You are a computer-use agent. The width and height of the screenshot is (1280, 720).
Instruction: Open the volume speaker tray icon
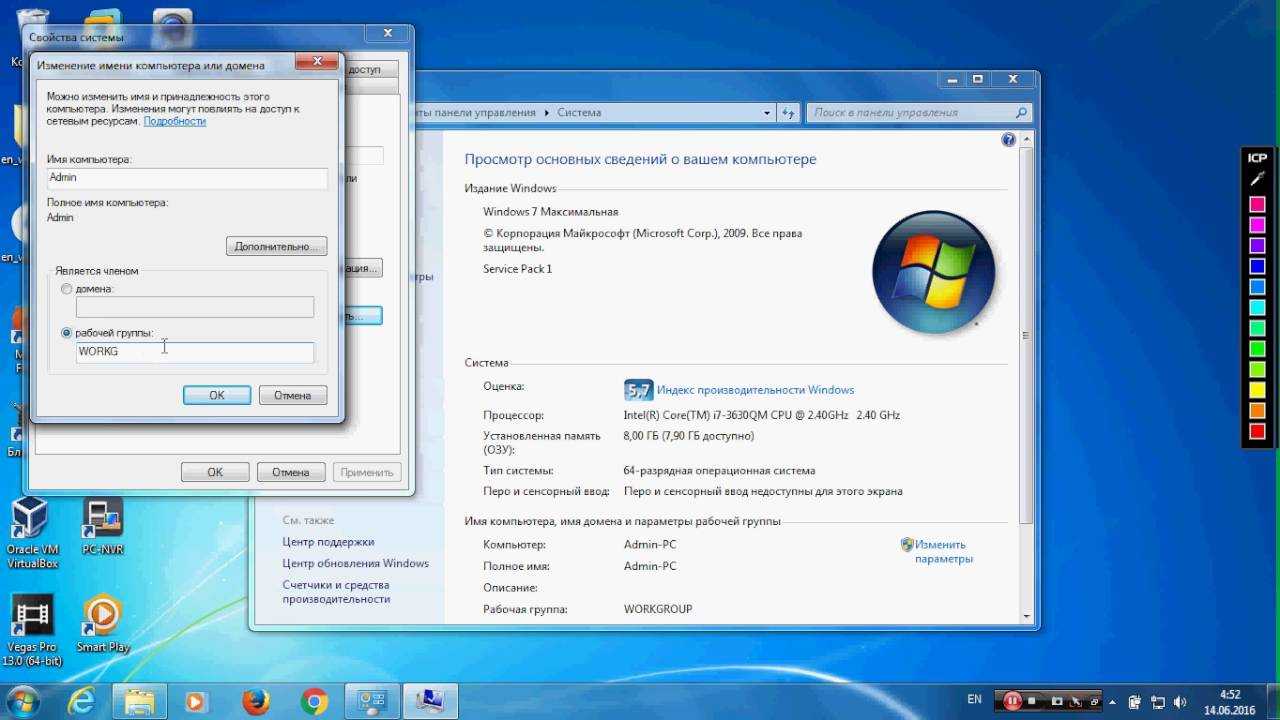coord(1181,701)
